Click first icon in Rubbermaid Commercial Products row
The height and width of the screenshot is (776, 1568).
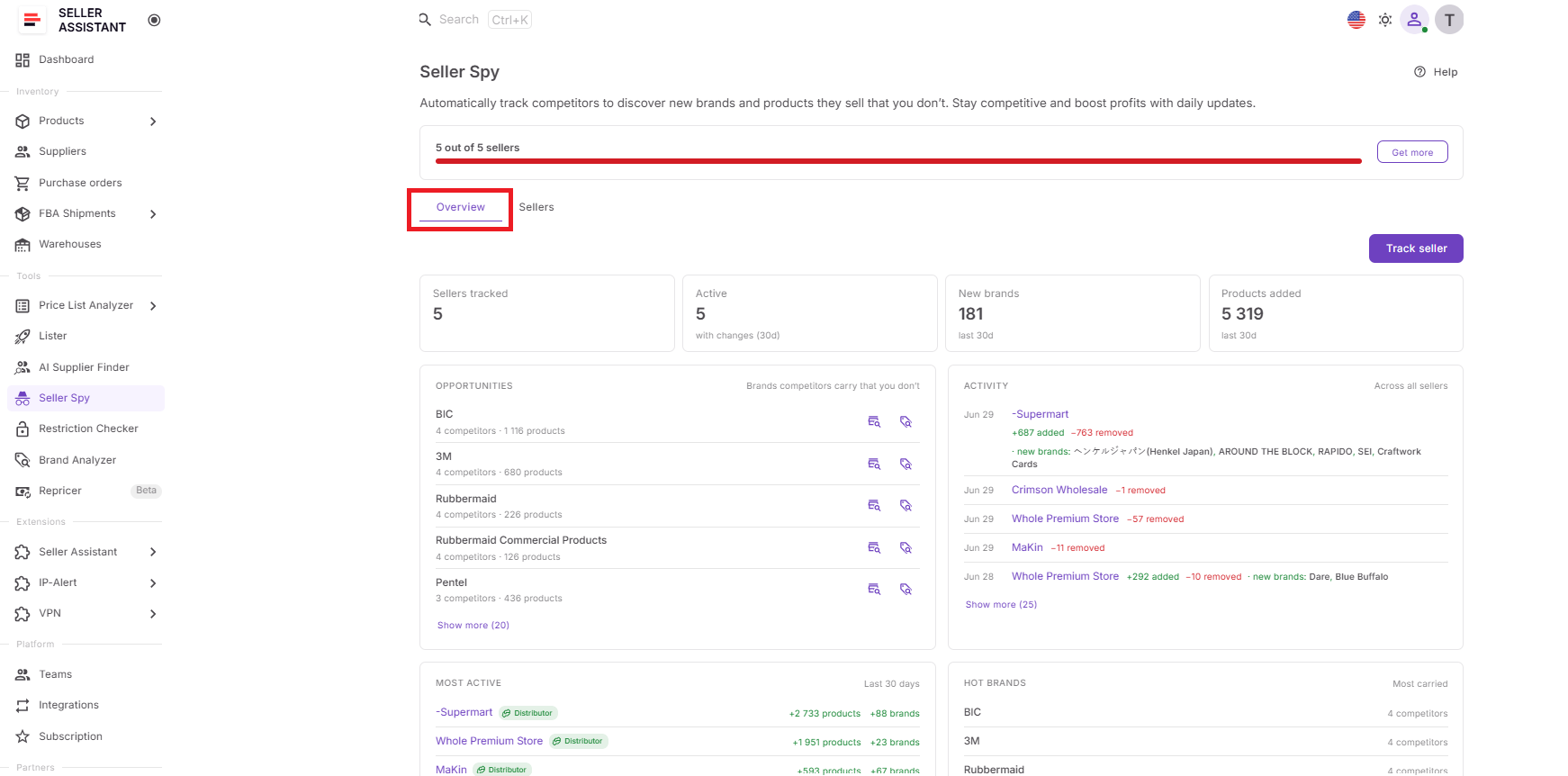tap(874, 548)
